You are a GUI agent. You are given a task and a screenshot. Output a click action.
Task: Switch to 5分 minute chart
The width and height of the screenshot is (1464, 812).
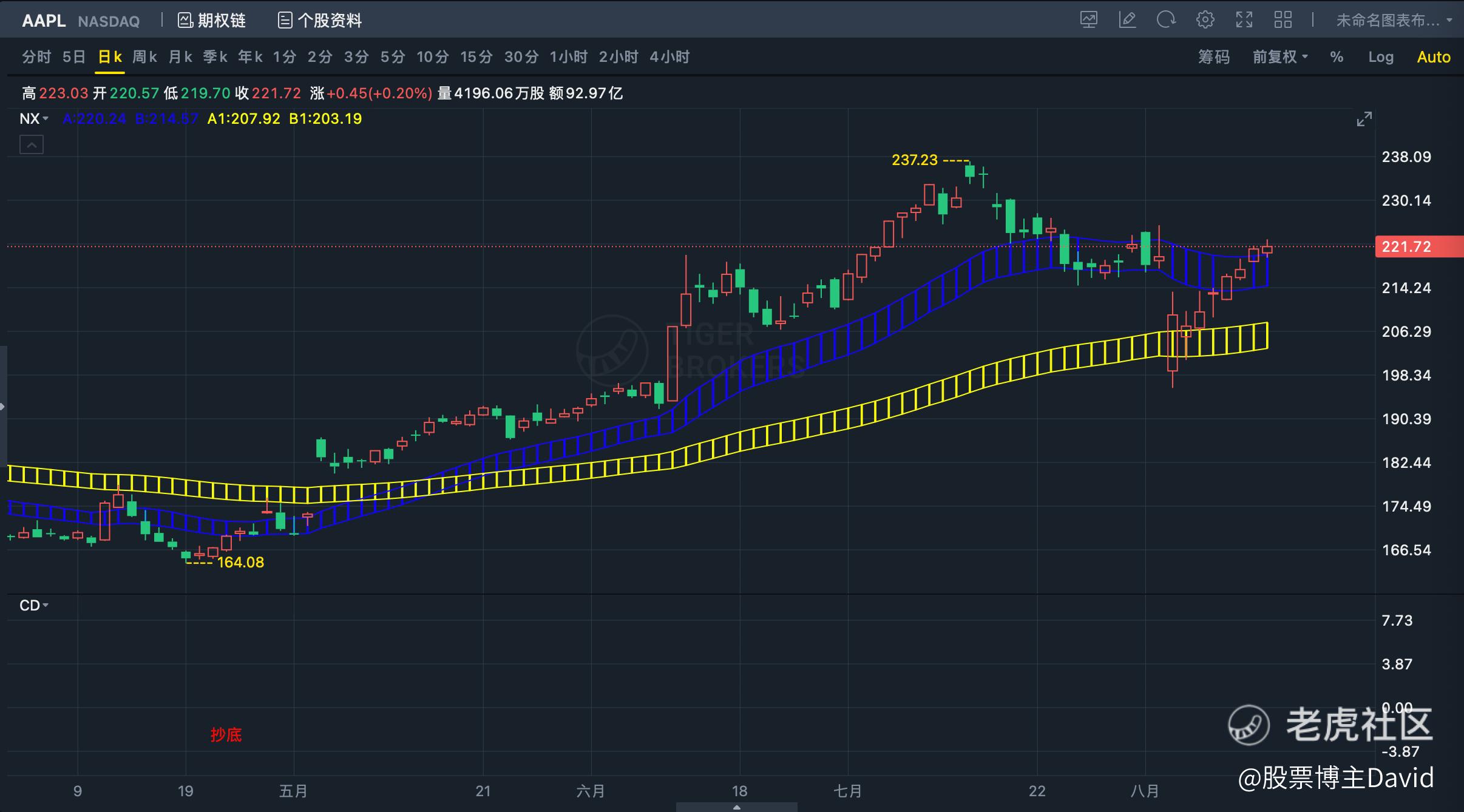coord(393,57)
